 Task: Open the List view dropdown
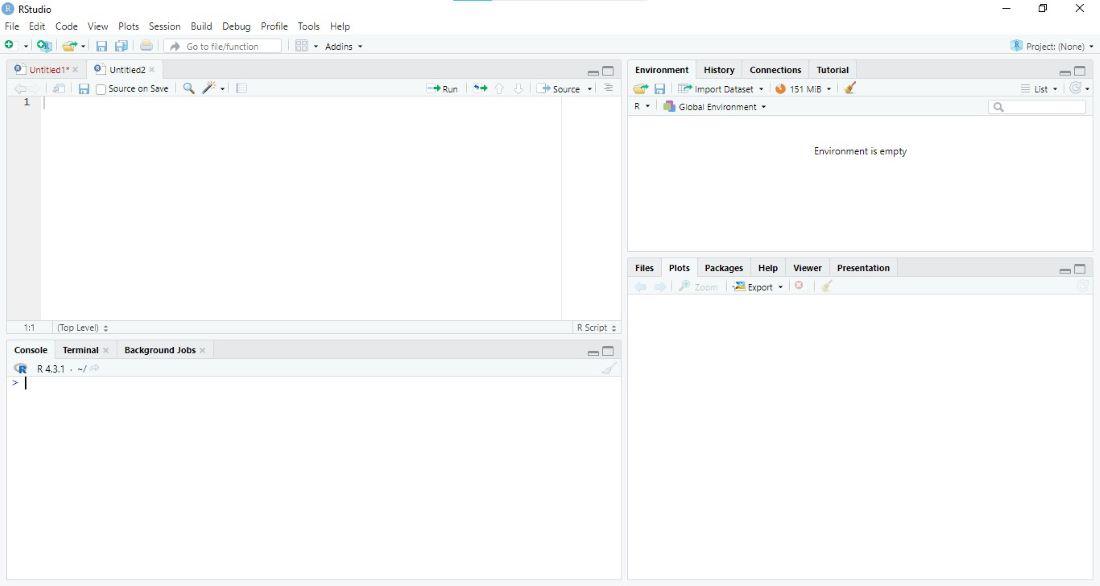click(1039, 89)
